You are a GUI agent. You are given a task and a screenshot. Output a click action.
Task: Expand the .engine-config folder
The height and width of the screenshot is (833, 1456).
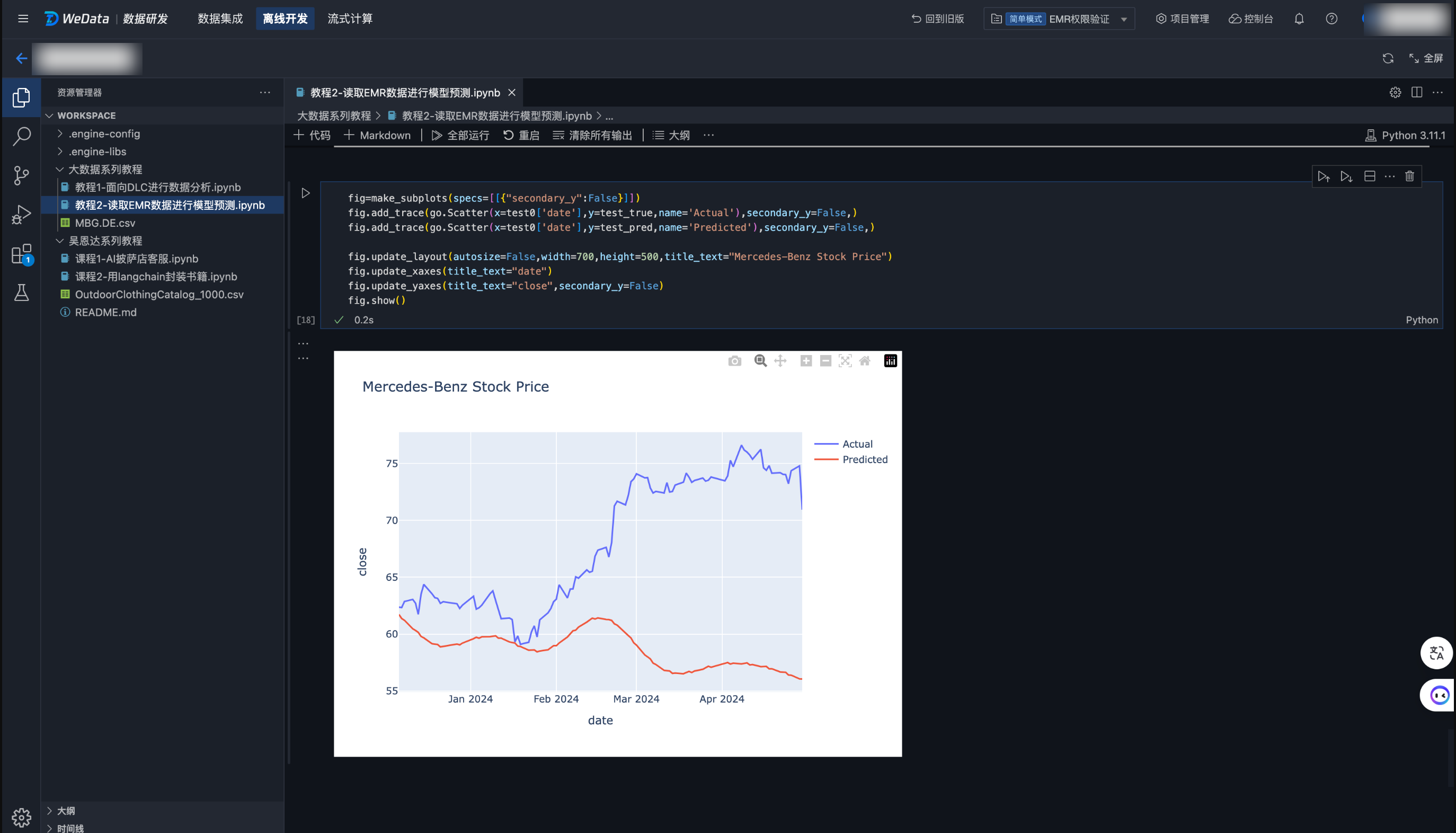(x=104, y=134)
